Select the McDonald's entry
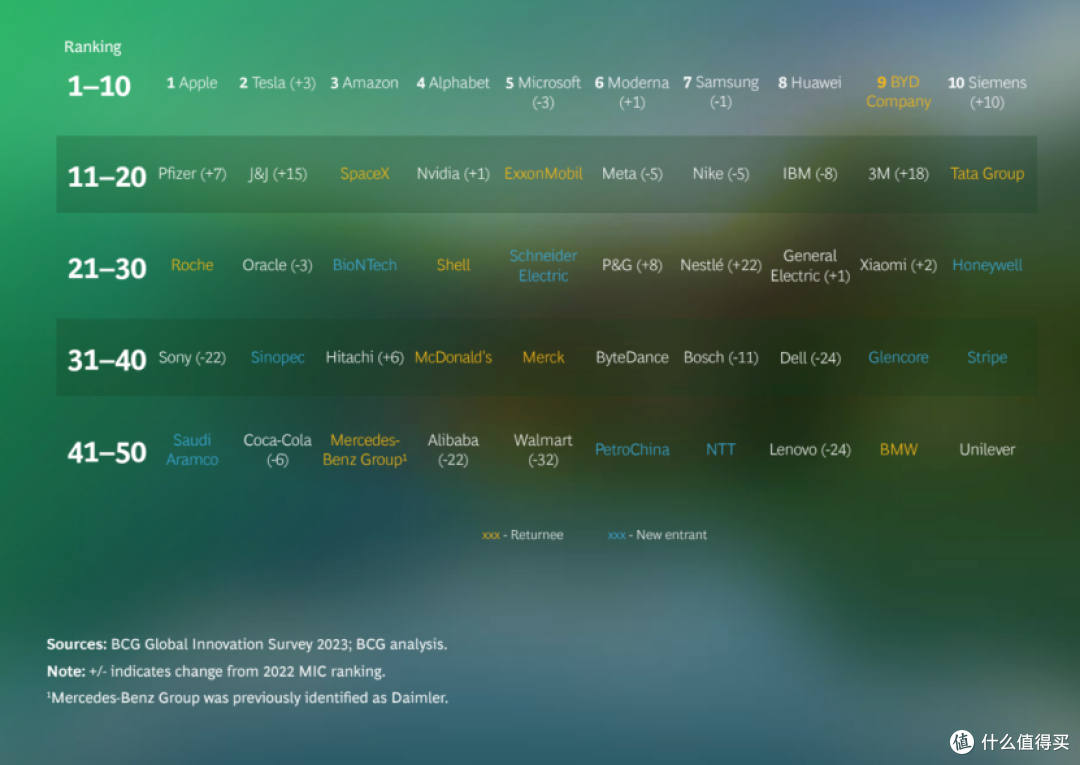1080x765 pixels. 453,357
